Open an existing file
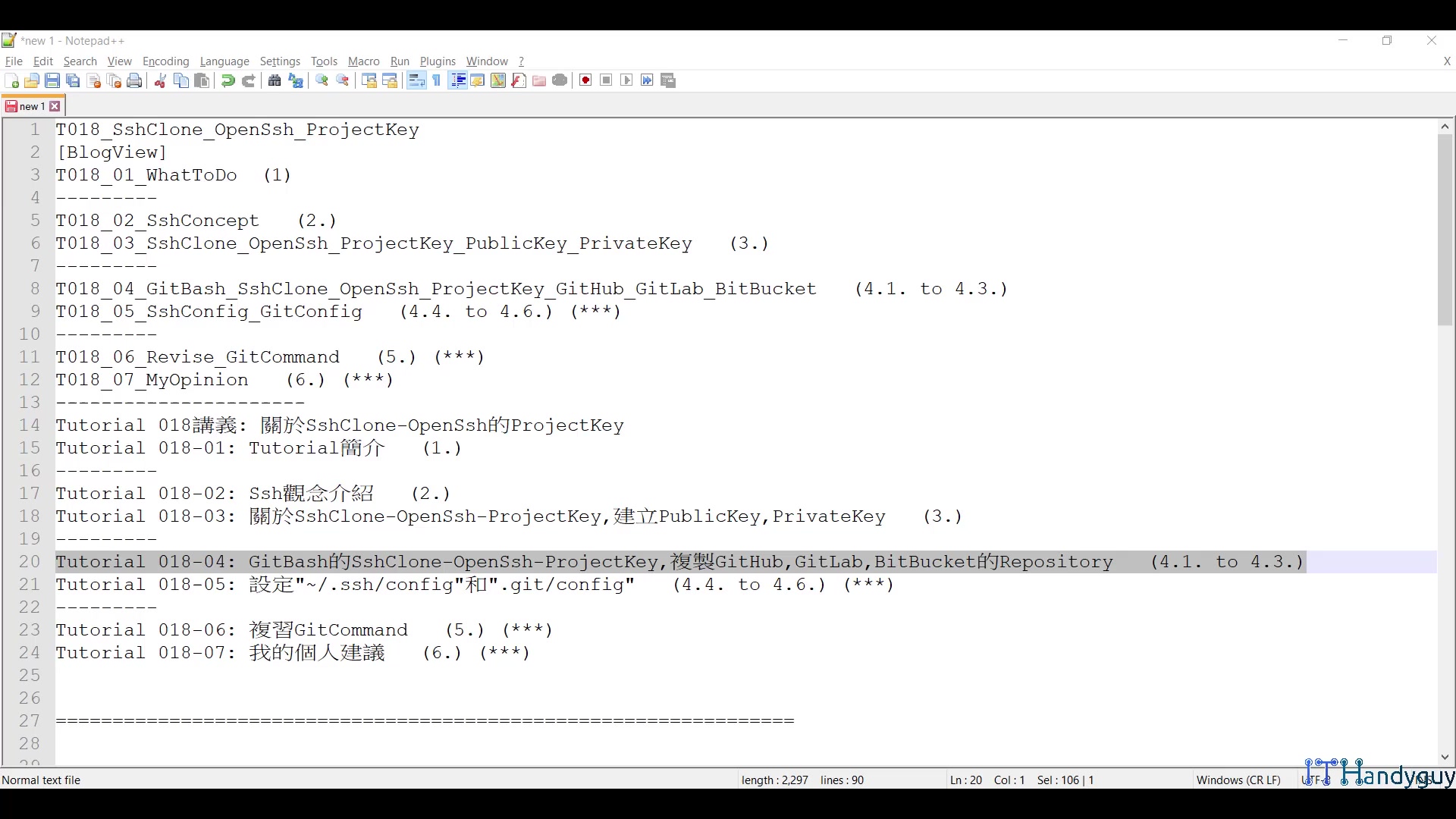The width and height of the screenshot is (1456, 819). [32, 80]
